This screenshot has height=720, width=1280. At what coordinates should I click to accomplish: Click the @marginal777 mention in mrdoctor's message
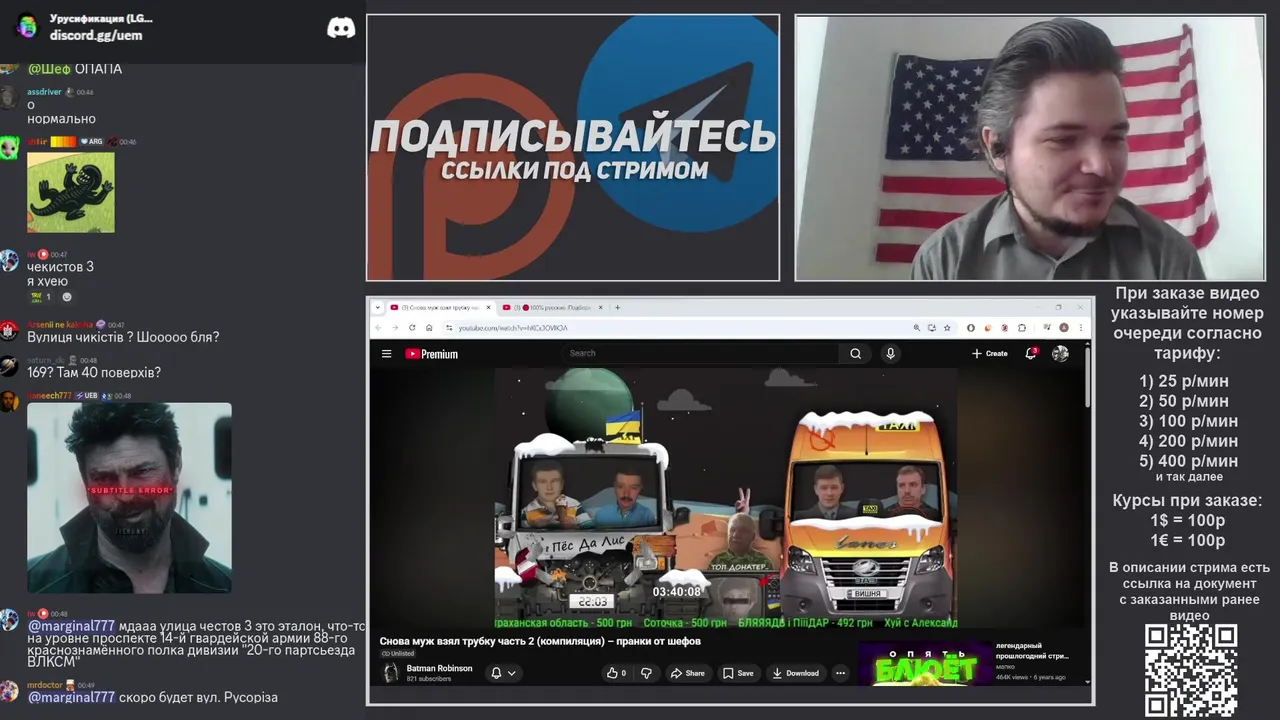(71, 697)
